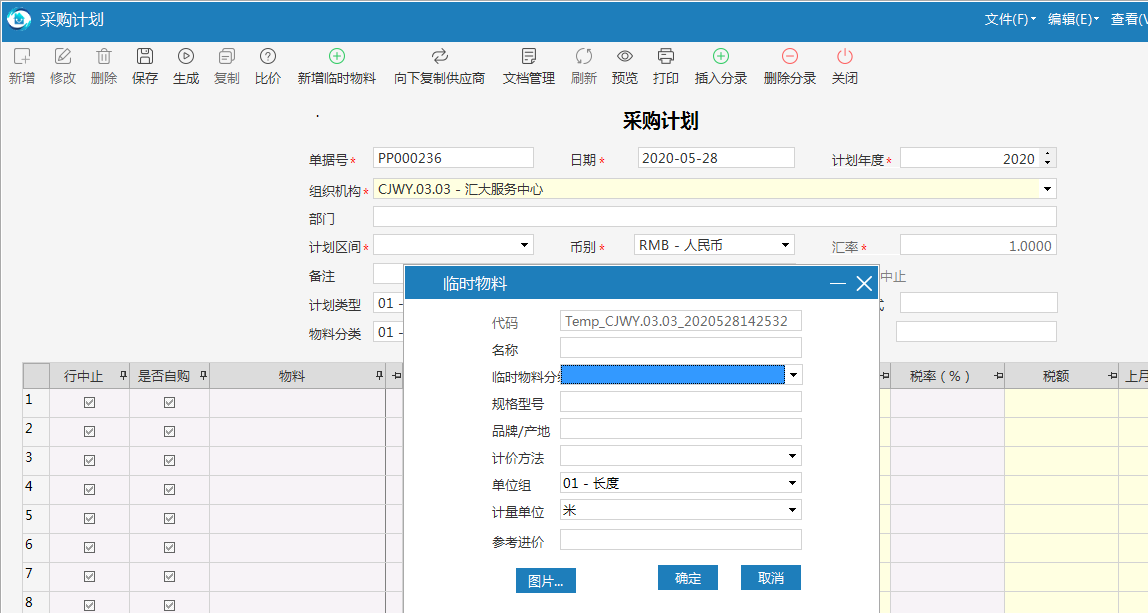Click the pin icon on 物料 column header
Image resolution: width=1148 pixels, height=613 pixels.
click(379, 376)
